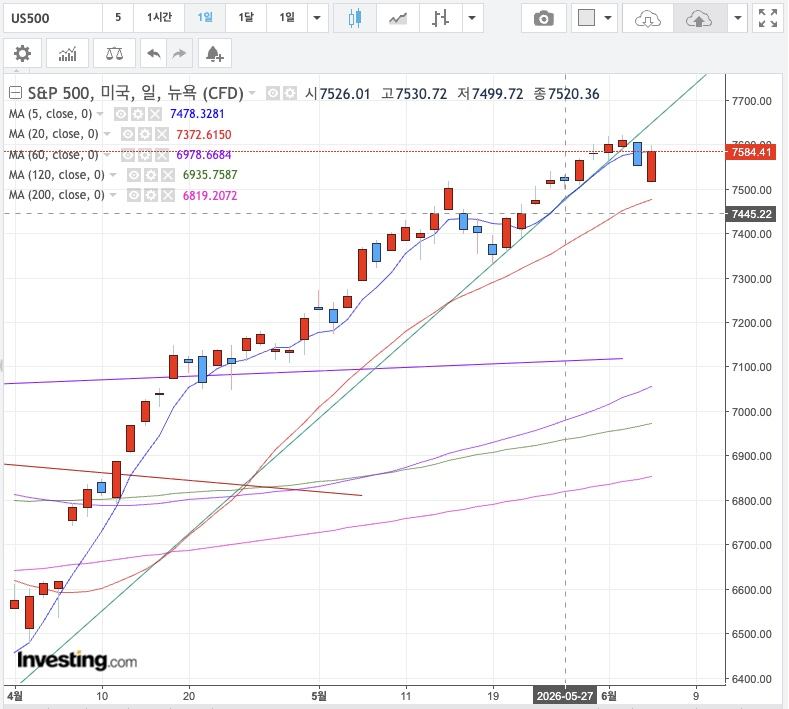Click the MA 120 value 6935.7587

(x=210, y=175)
